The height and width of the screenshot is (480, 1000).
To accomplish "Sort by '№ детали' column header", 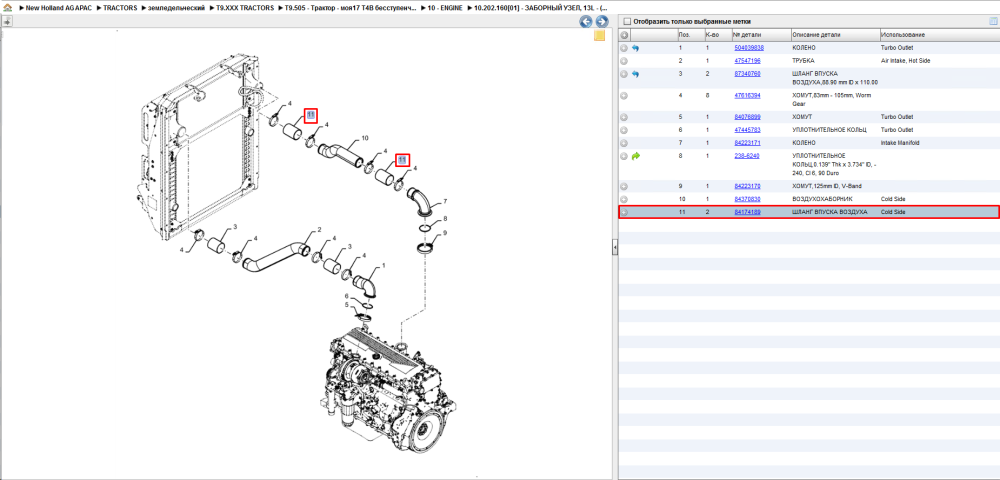I will coord(760,35).
